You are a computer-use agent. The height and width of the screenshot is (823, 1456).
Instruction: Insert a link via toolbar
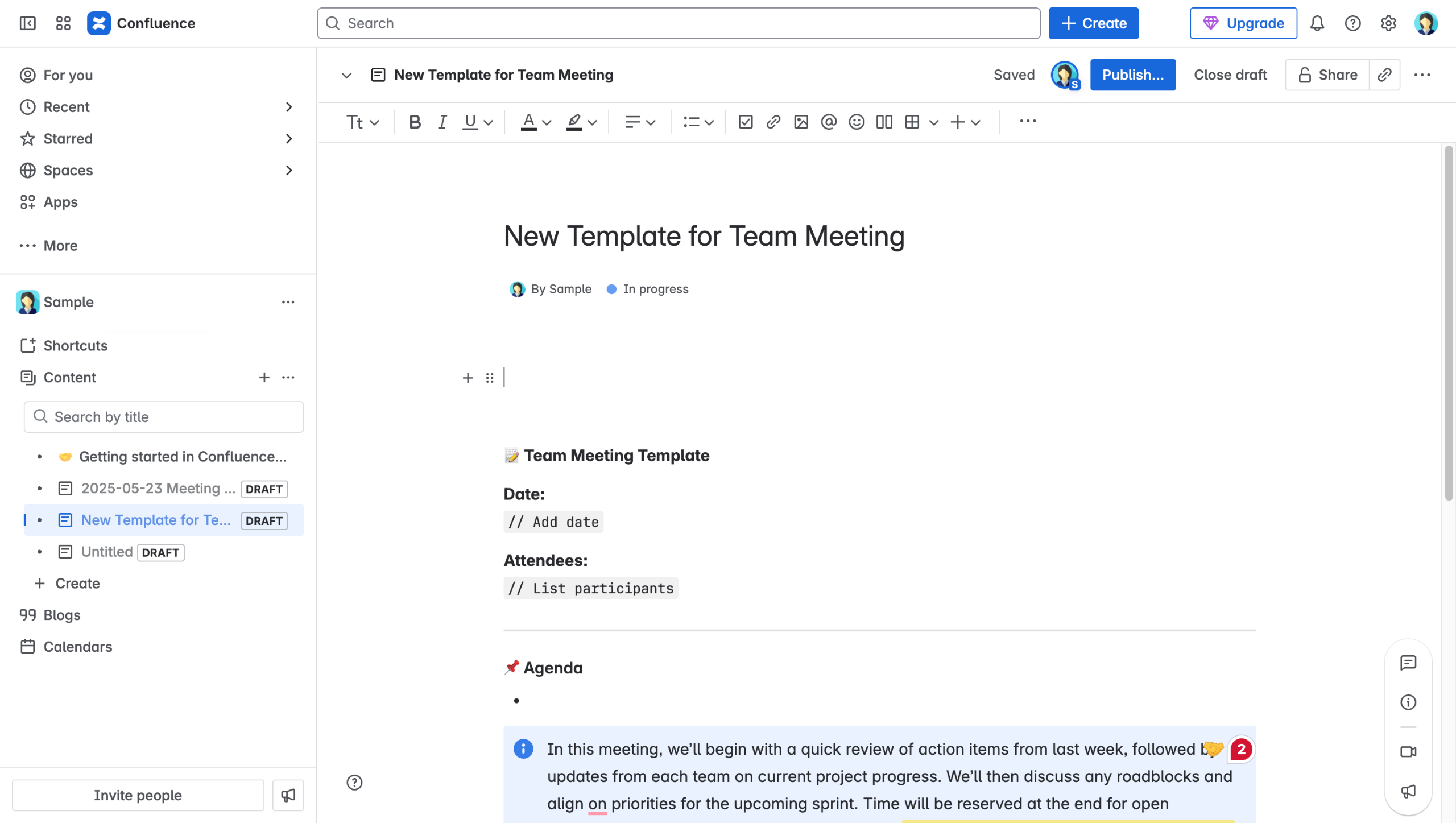tap(773, 122)
